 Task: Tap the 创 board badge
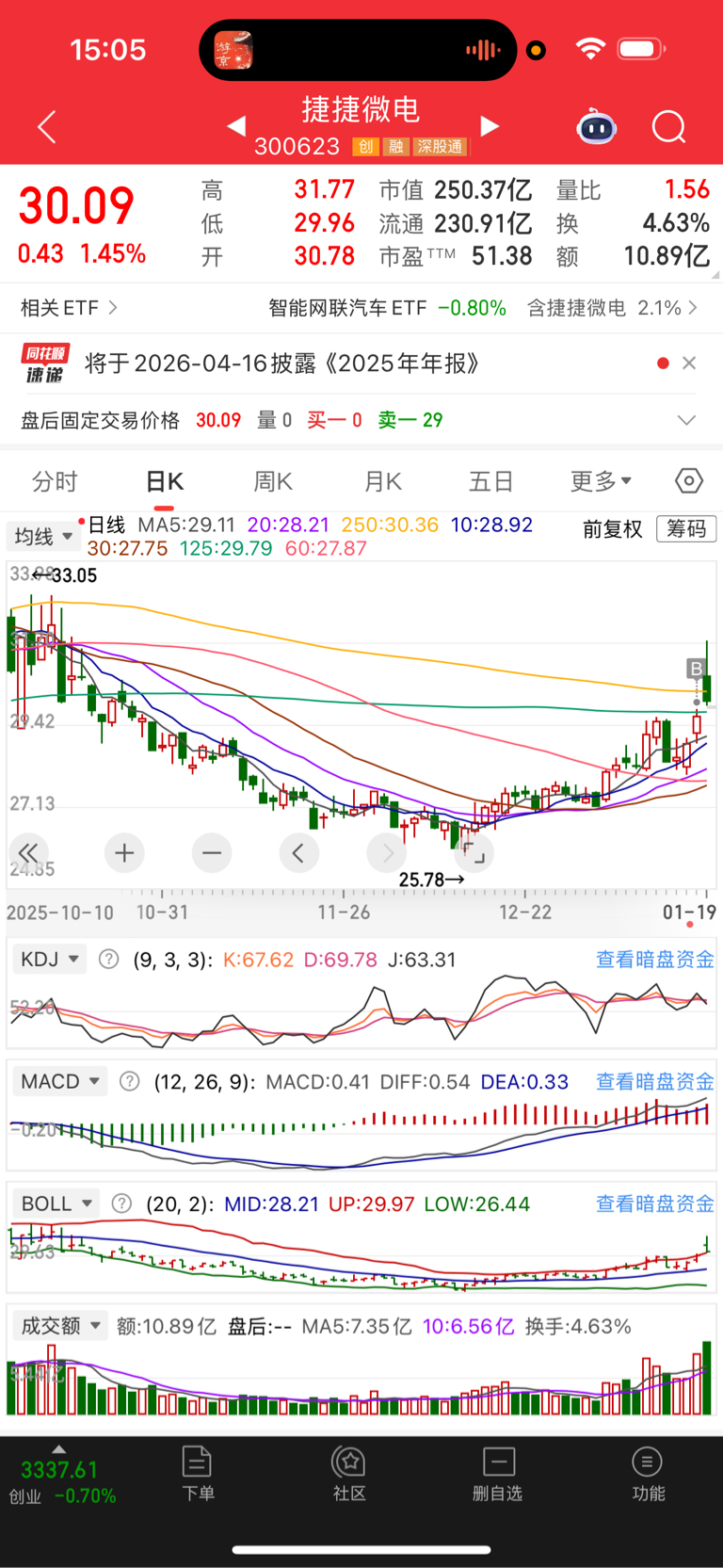pyautogui.click(x=366, y=147)
